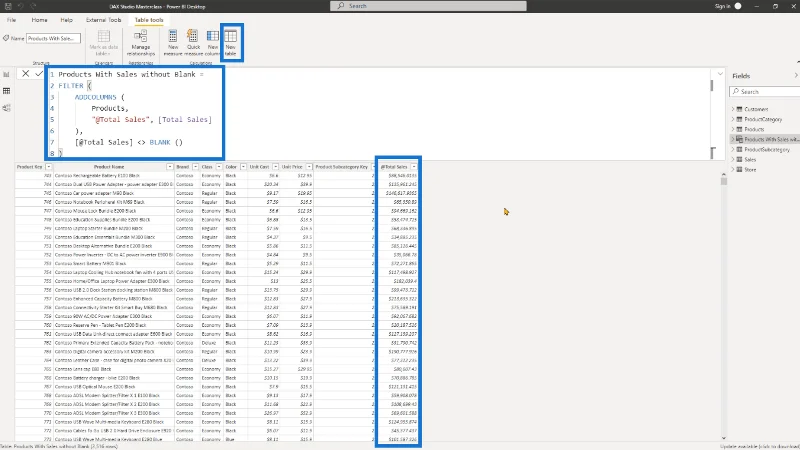This screenshot has height=450, width=800.
Task: Click the formula bar vertical scrollbar
Action: point(712,85)
